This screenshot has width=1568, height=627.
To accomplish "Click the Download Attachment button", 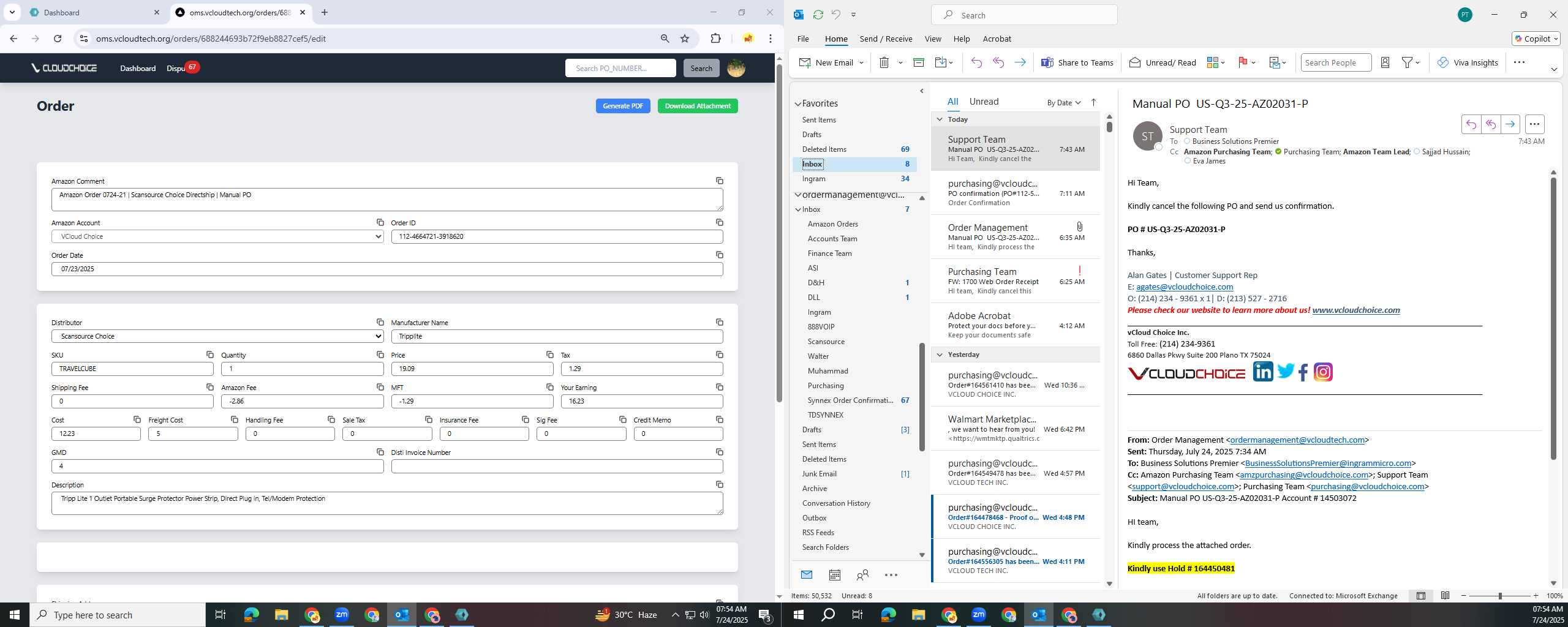I will point(698,106).
